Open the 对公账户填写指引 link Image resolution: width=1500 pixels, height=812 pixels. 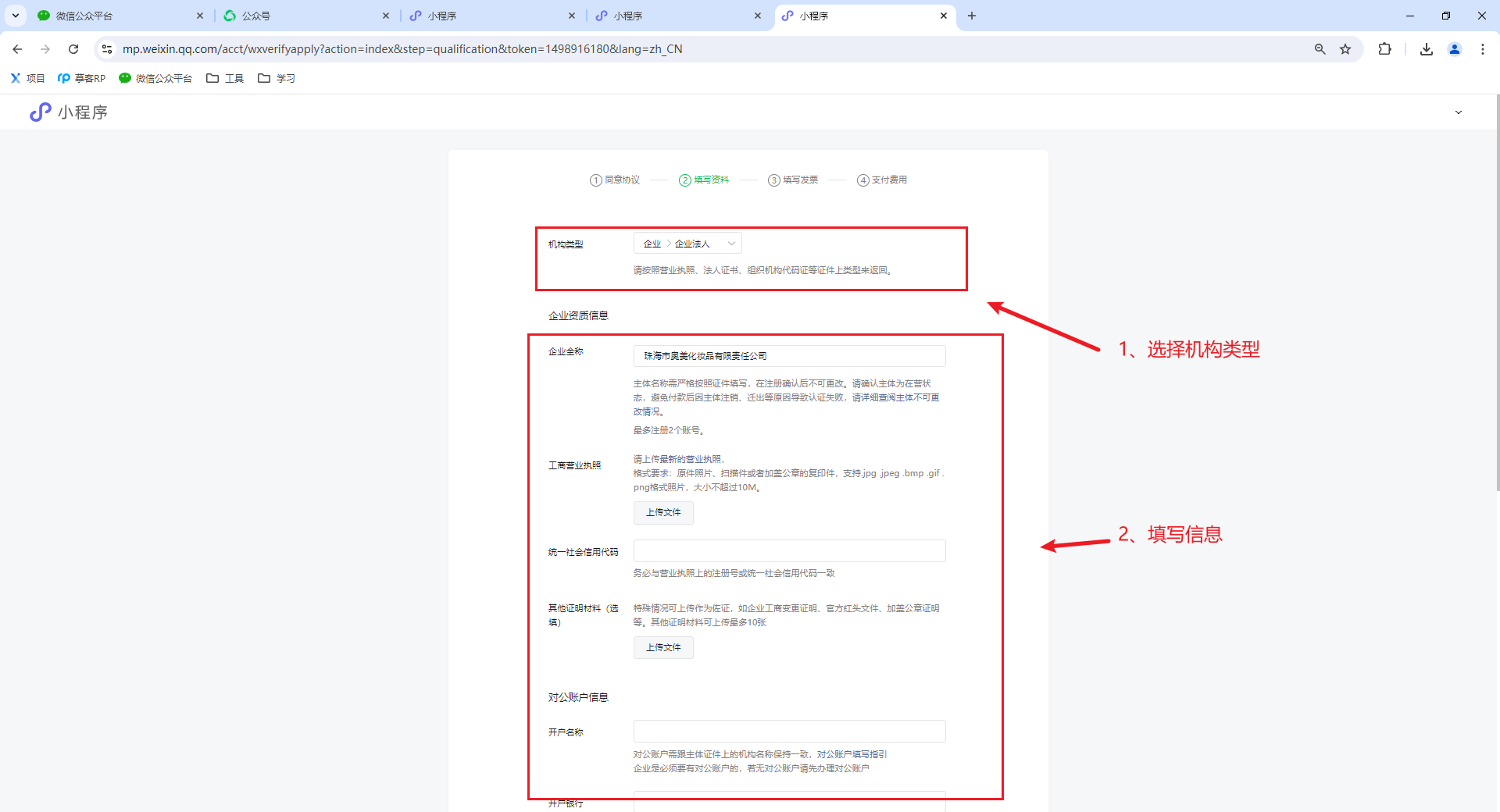tap(852, 754)
